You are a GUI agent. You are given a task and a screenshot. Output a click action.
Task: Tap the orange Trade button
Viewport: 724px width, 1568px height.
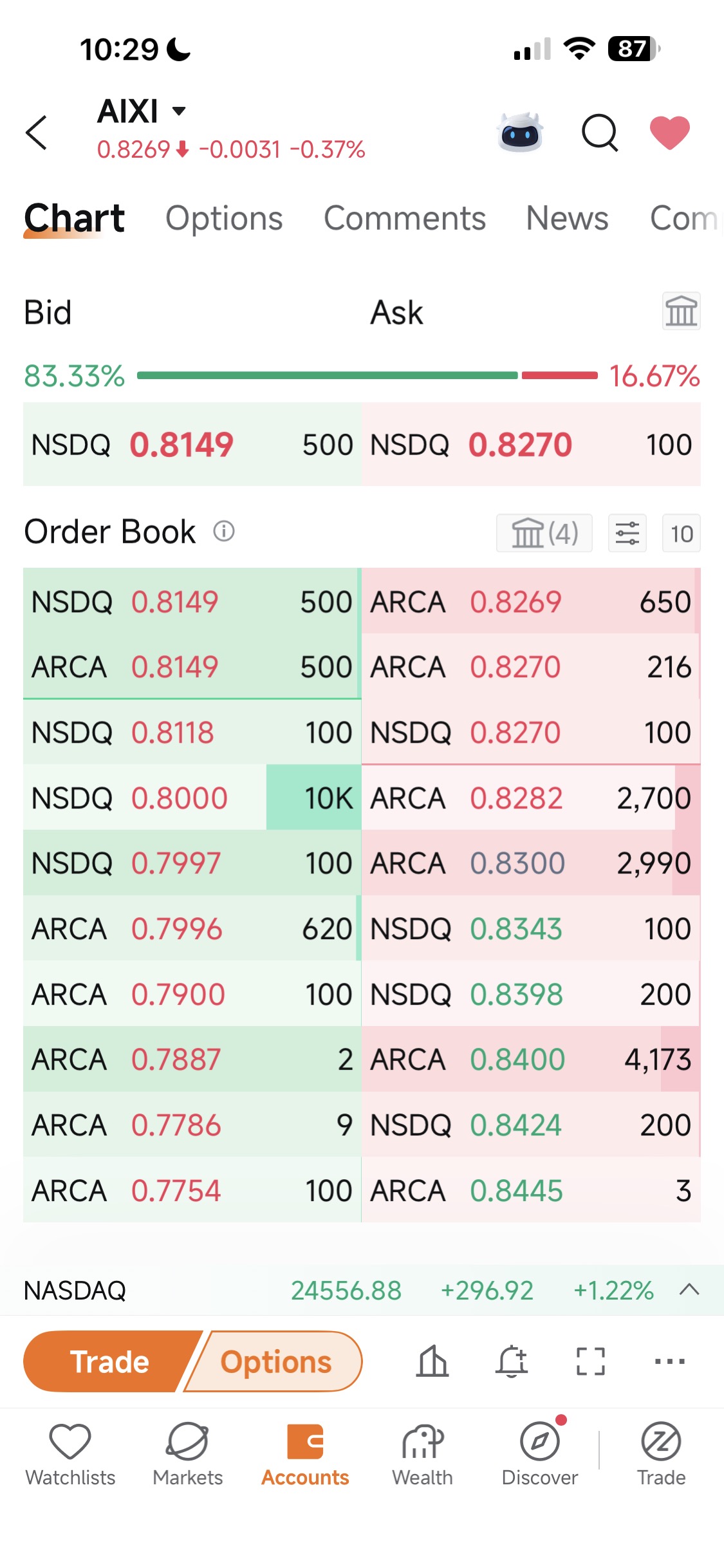click(109, 1361)
